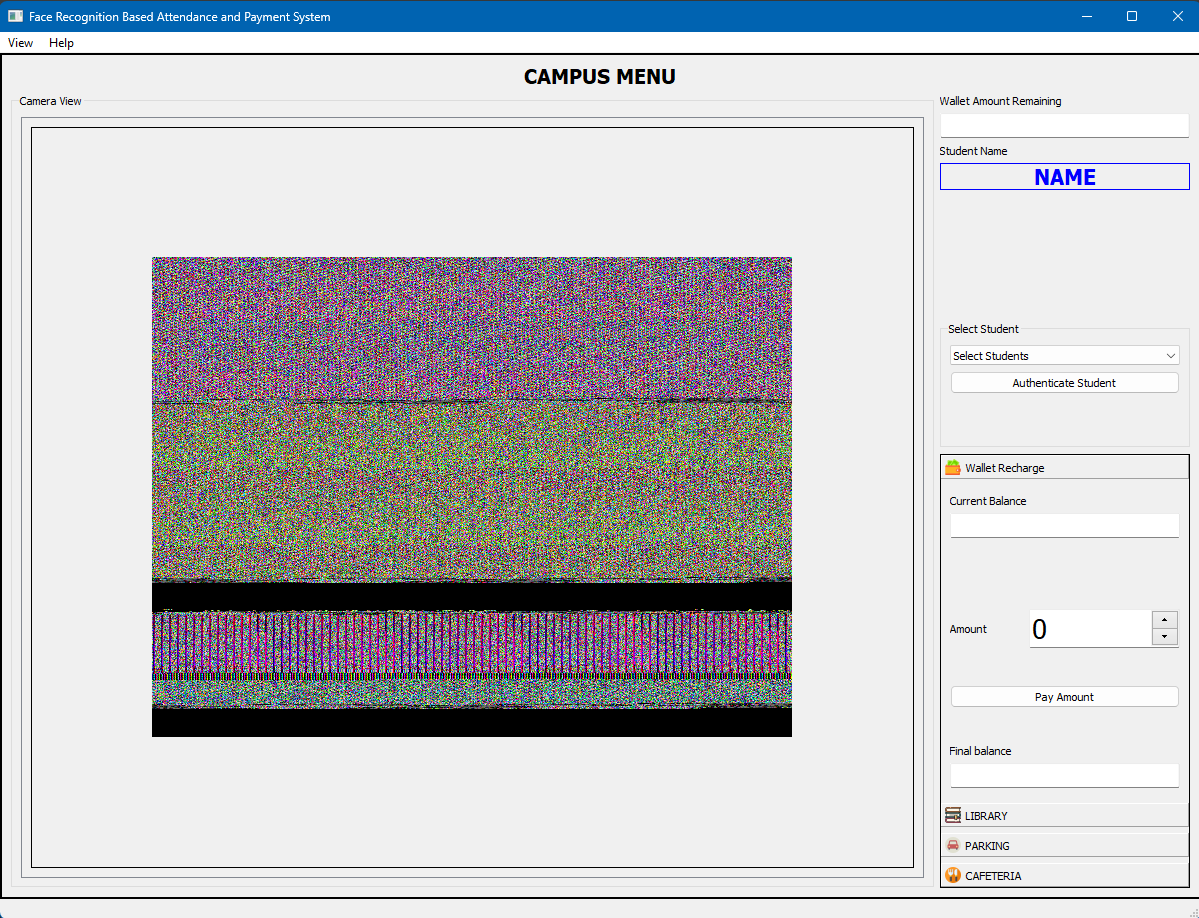Image resolution: width=1199 pixels, height=918 pixels.
Task: Minimize the application window
Action: pos(1087,16)
